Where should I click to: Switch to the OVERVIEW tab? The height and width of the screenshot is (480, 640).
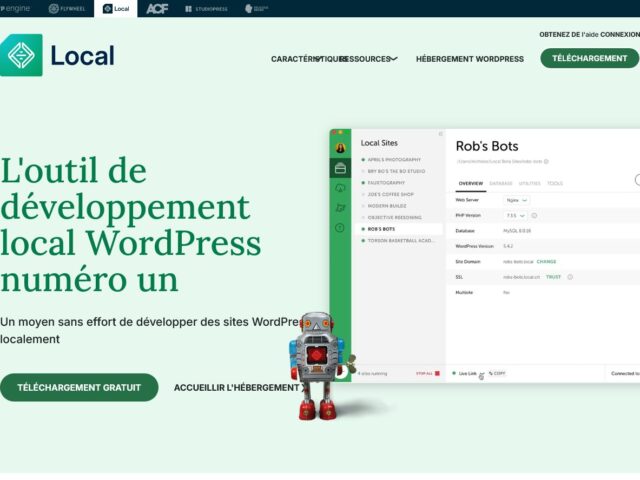471,184
